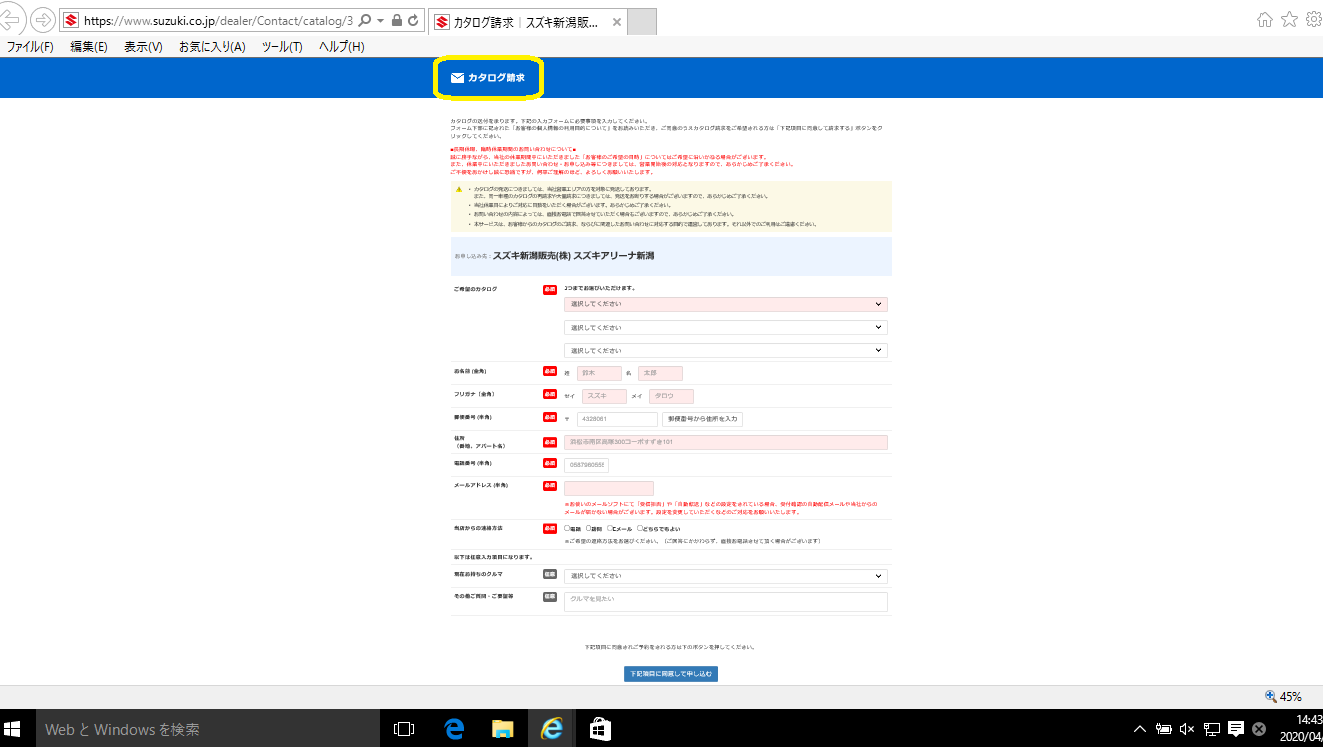
Task: Click the network tray icon
Action: tap(1211, 729)
